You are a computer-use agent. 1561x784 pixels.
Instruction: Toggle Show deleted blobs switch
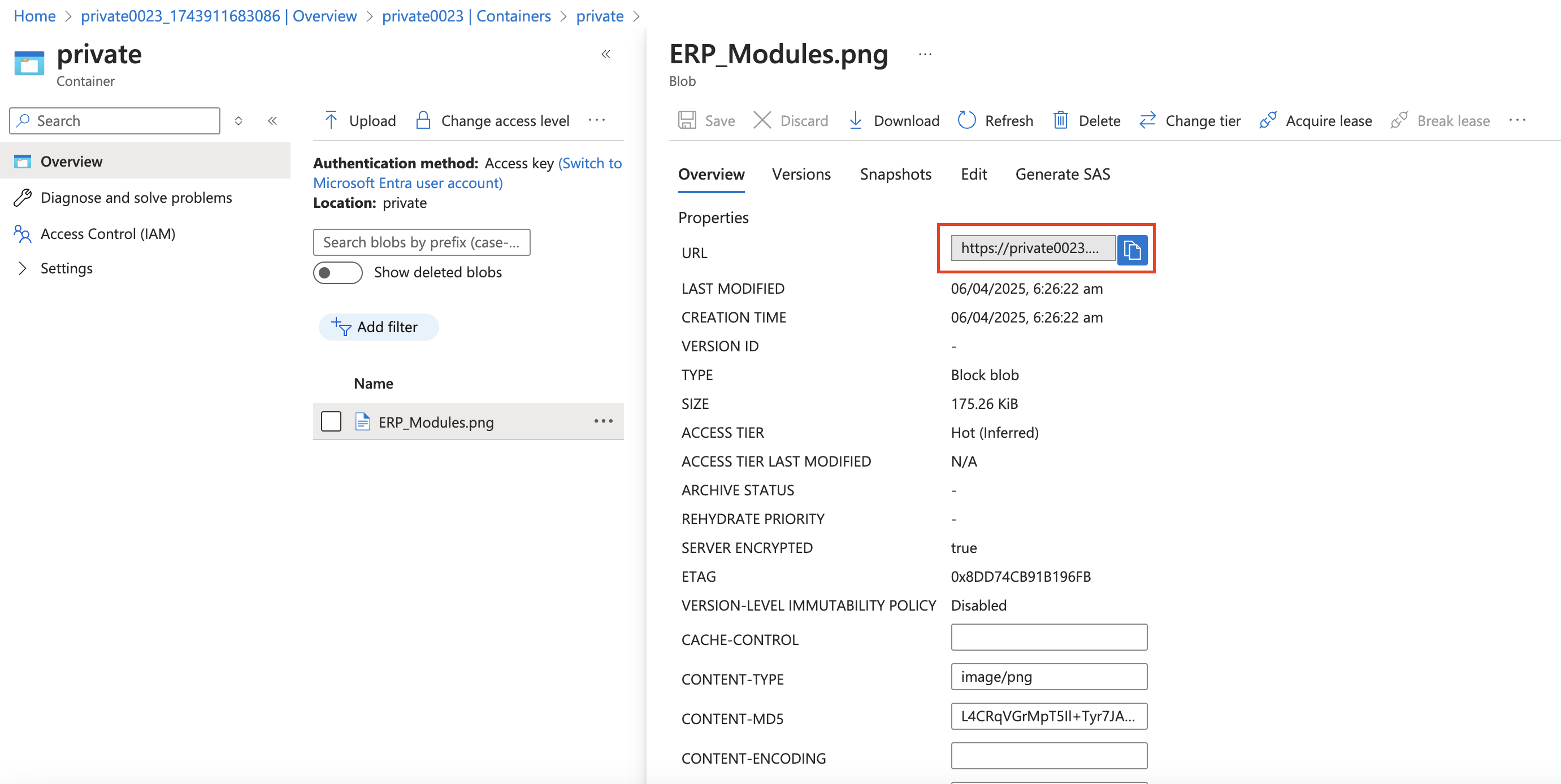(x=337, y=272)
